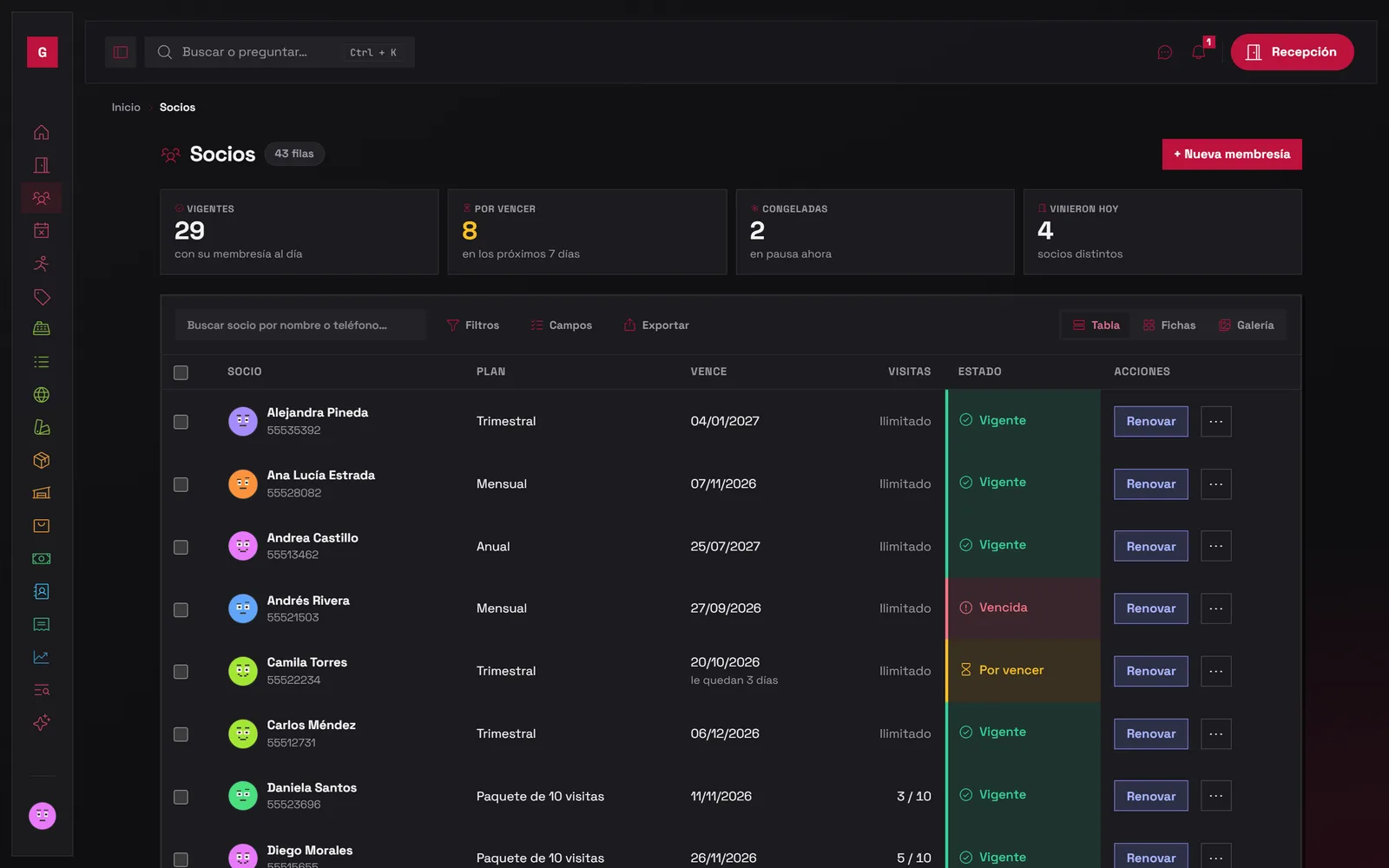The image size is (1389, 868).
Task: Open Recepción from the header
Action: (1292, 52)
